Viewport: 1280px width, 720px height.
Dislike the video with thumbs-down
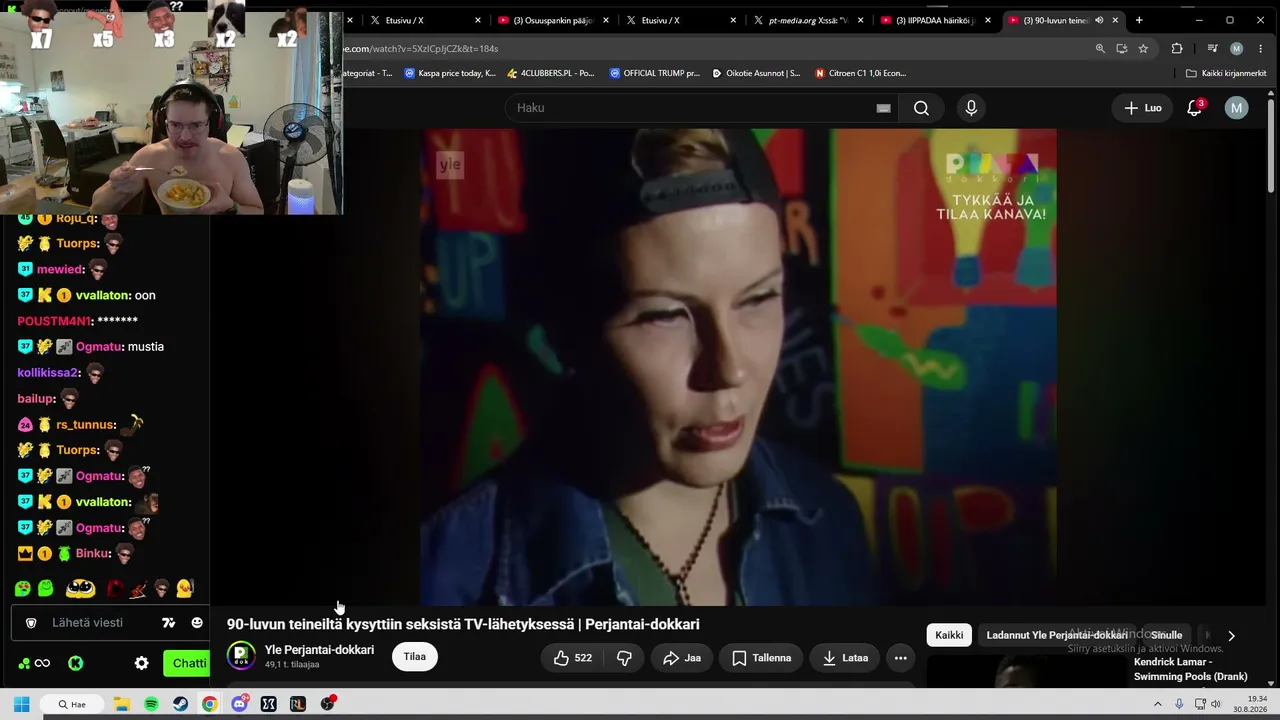click(x=624, y=658)
